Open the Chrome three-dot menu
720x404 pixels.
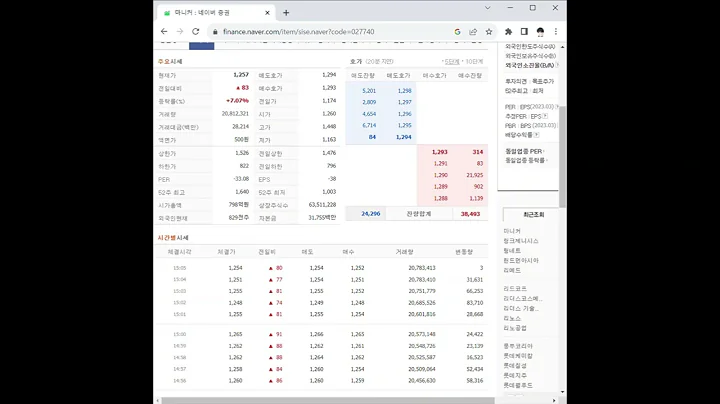(x=556, y=32)
